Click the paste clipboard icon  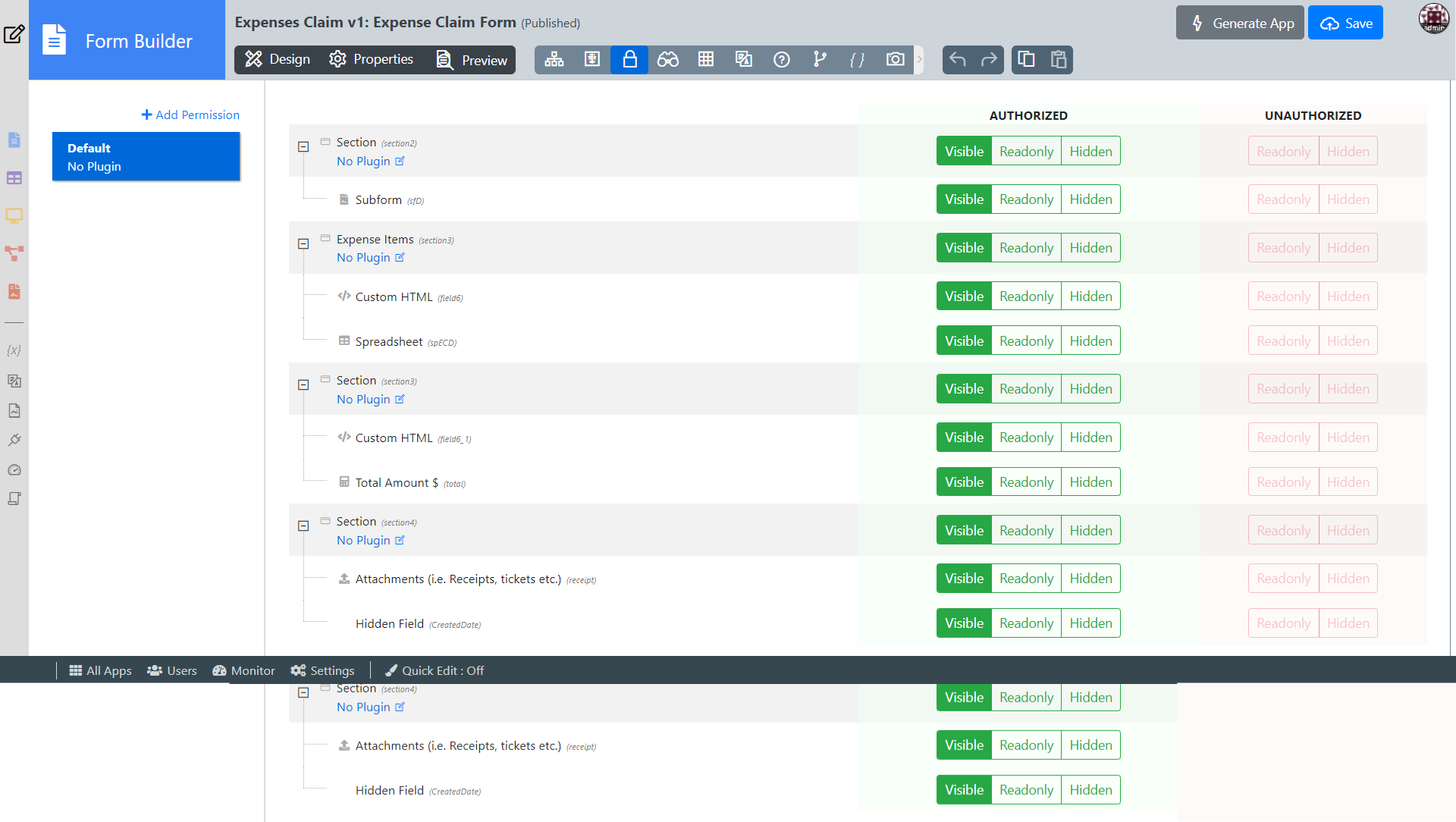(1059, 59)
